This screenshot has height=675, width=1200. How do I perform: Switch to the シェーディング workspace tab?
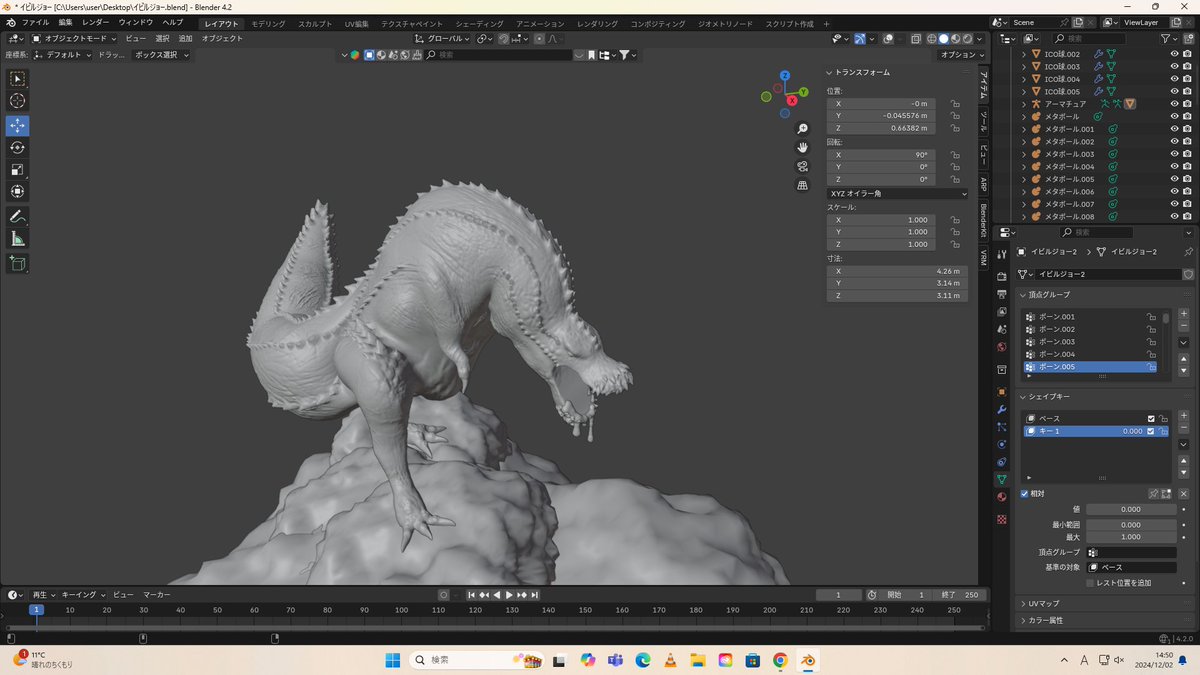[480, 23]
